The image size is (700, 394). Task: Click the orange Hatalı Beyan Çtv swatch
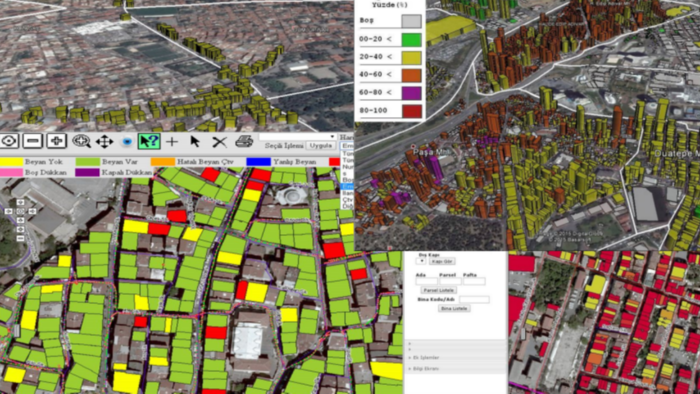[x=162, y=162]
